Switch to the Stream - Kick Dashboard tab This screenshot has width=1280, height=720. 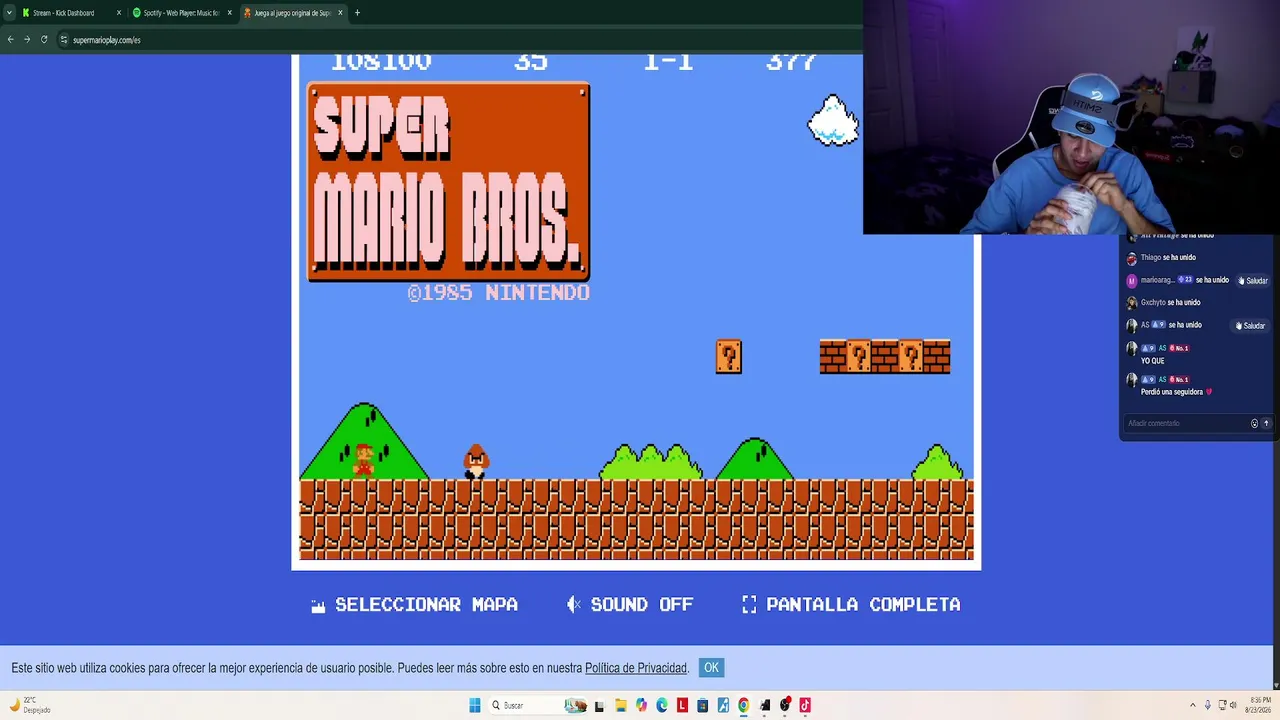point(70,13)
